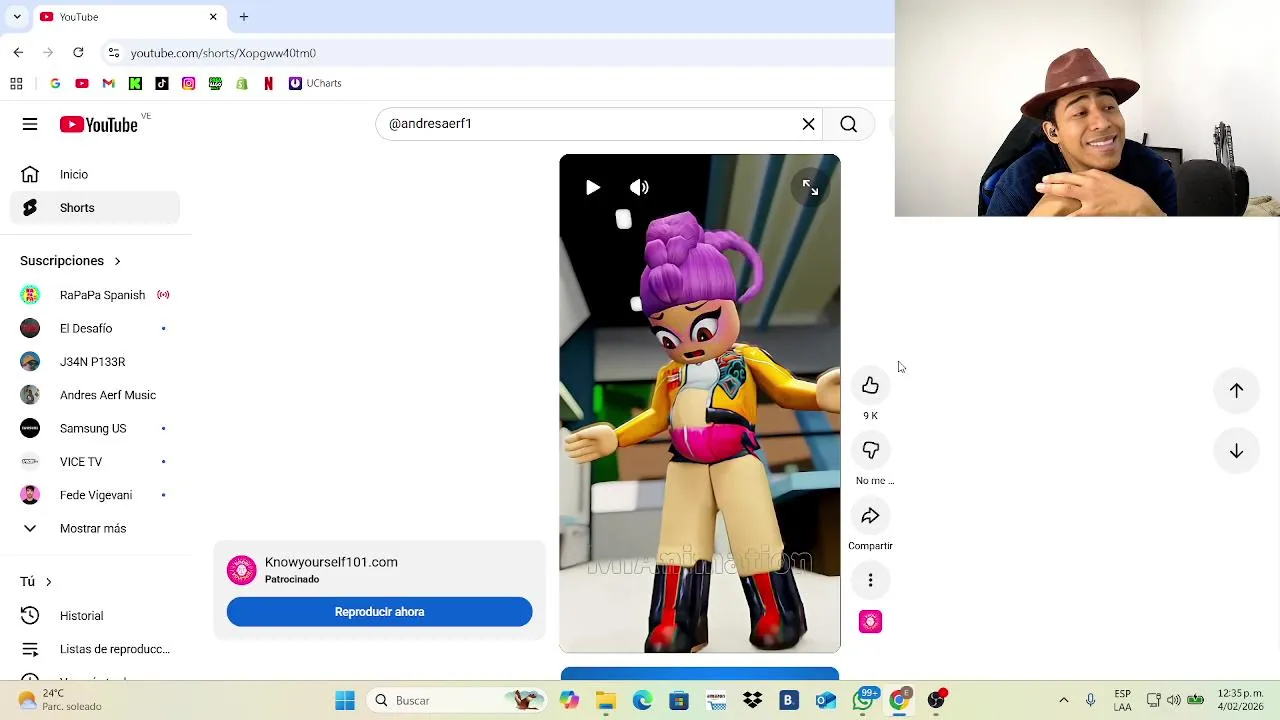Viewport: 1280px width, 720px height.
Task: Open Samsung US channel
Action: 96,428
